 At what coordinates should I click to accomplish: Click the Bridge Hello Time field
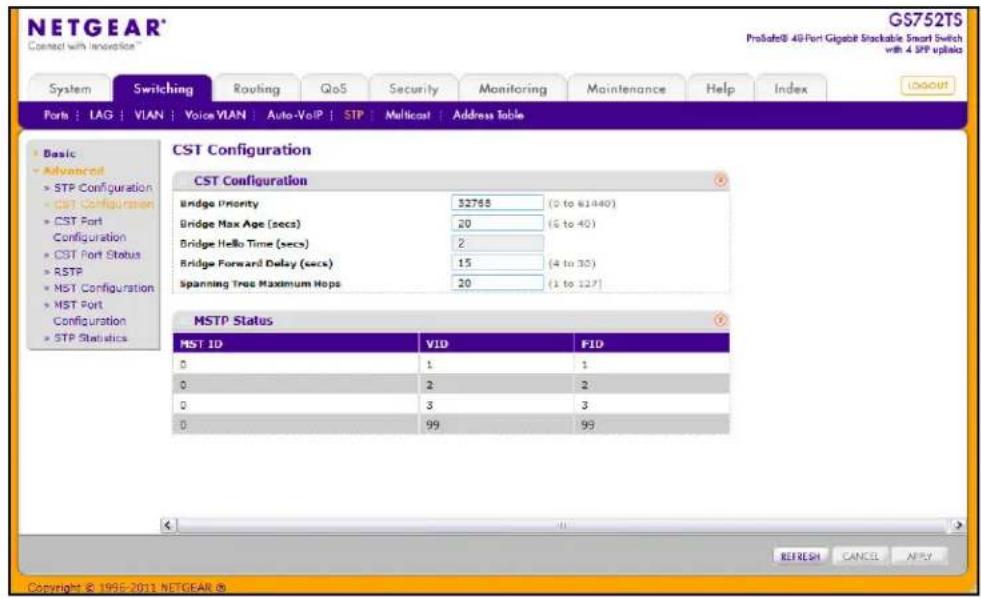point(497,243)
